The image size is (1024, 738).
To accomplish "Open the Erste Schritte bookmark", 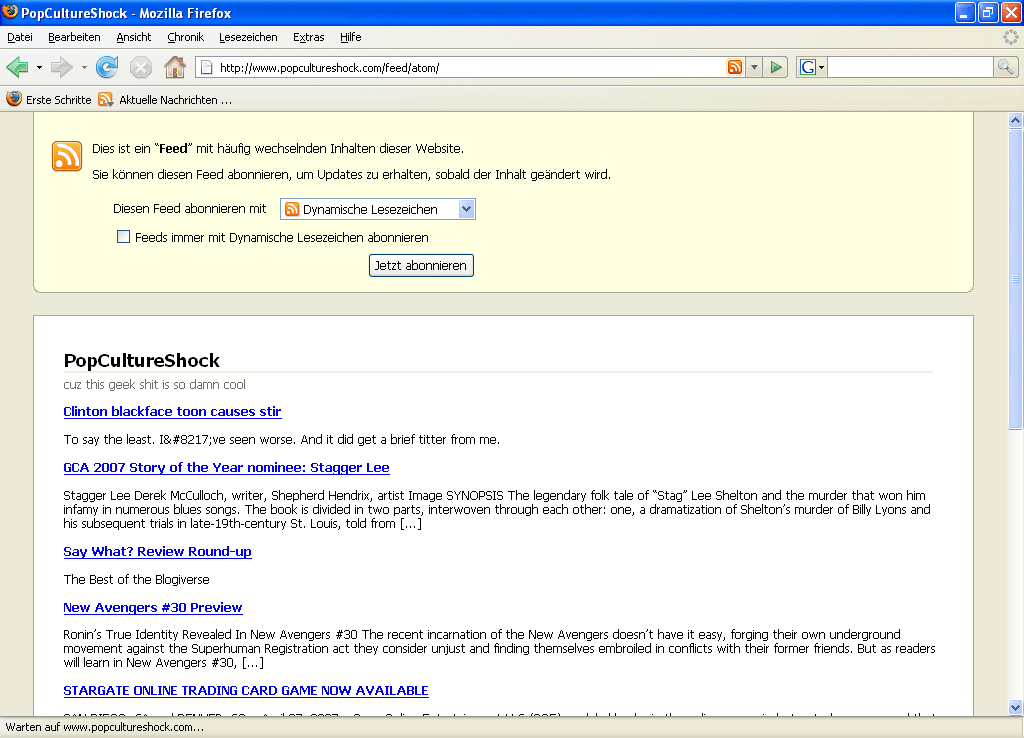I will coord(49,100).
